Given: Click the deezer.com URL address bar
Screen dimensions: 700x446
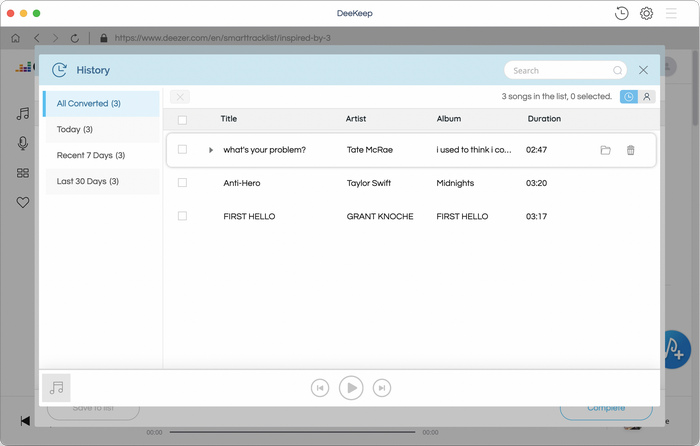Looking at the screenshot, I should pos(223,38).
